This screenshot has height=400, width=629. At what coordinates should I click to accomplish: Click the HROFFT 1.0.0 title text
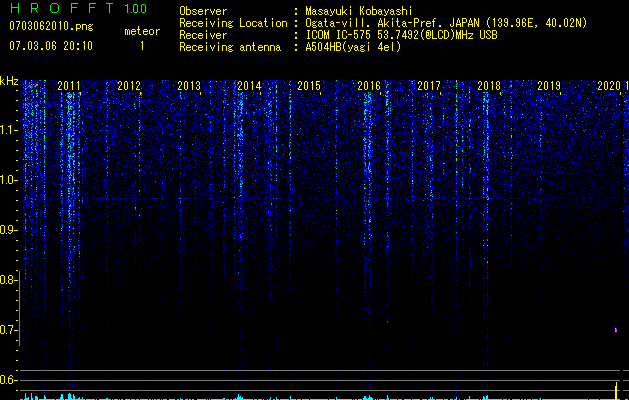[x=79, y=8]
